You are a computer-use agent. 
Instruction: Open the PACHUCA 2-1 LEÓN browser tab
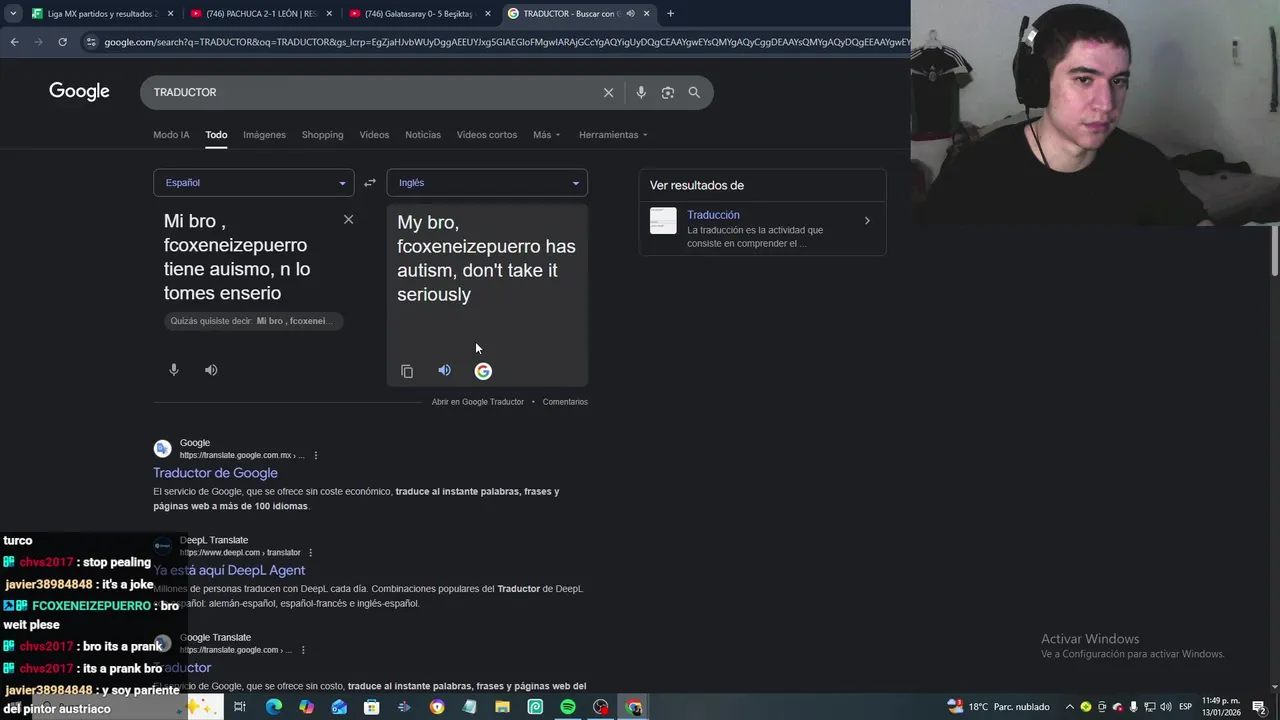[x=260, y=14]
